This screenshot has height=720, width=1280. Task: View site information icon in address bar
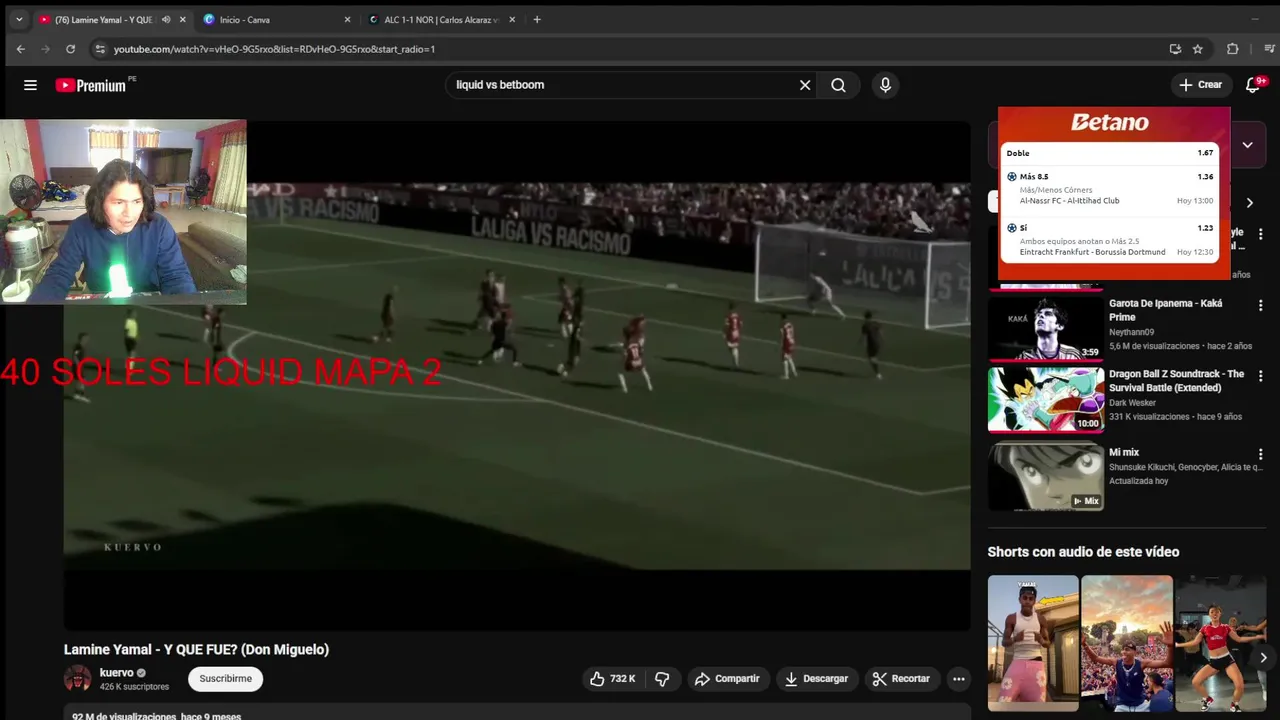99,48
